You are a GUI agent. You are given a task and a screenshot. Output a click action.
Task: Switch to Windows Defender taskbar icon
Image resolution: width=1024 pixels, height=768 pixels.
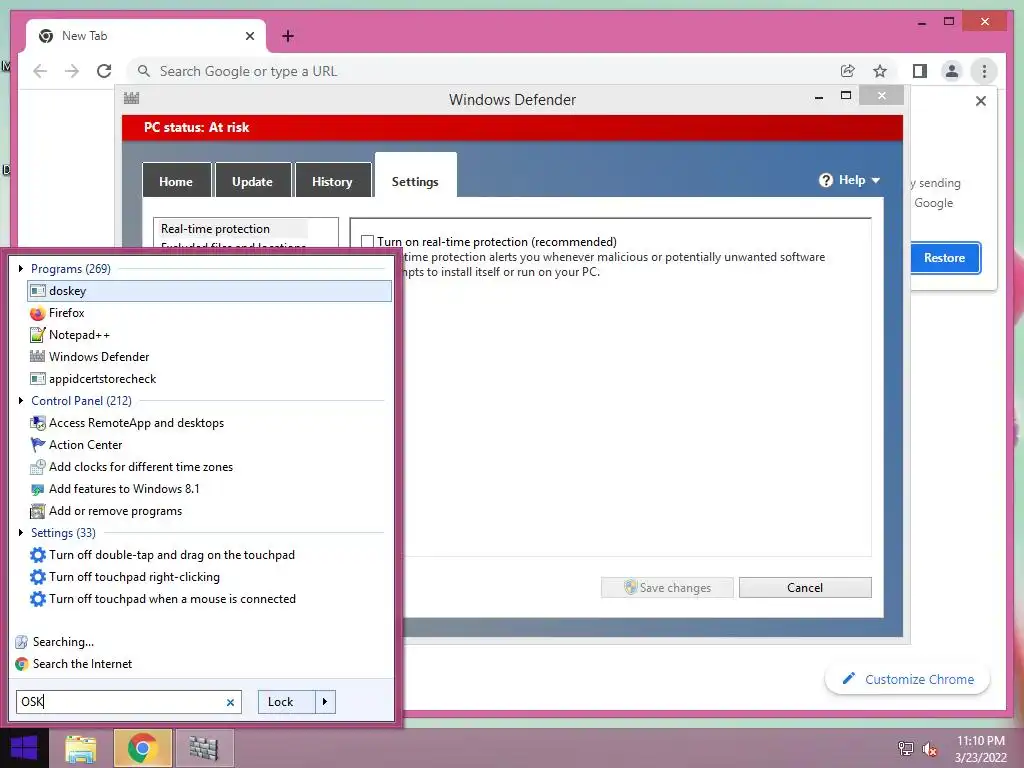[x=204, y=748]
